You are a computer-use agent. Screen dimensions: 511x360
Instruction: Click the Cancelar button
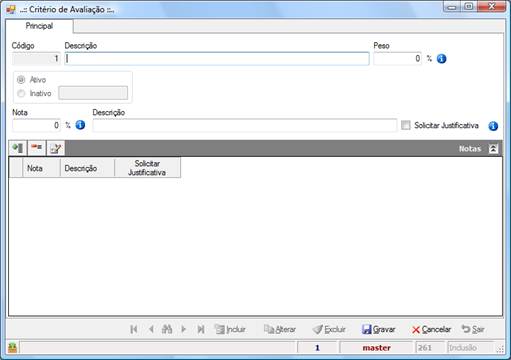[x=431, y=329]
